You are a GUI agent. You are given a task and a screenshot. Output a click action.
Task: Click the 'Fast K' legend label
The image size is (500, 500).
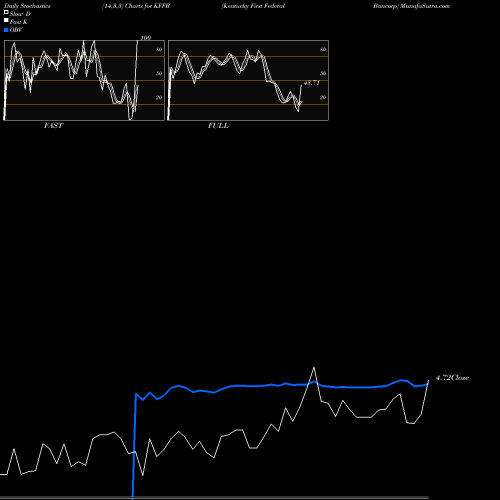coord(19,22)
